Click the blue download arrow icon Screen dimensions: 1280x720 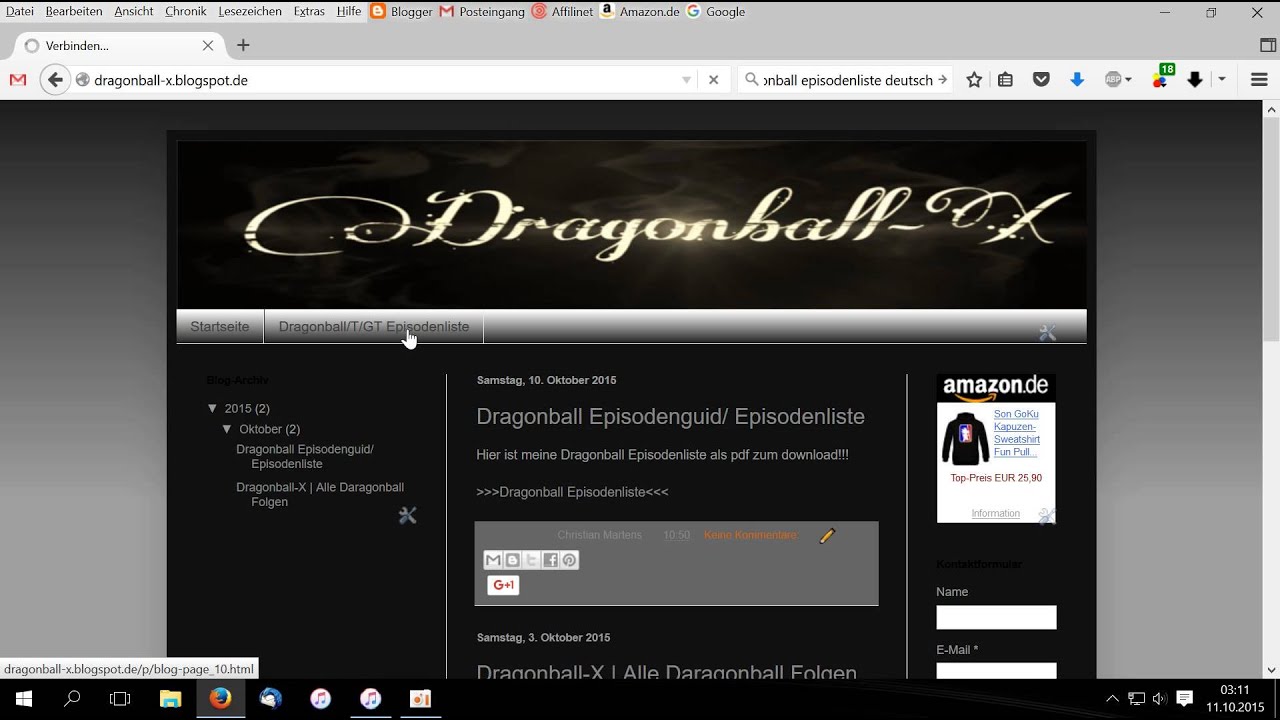1077,80
